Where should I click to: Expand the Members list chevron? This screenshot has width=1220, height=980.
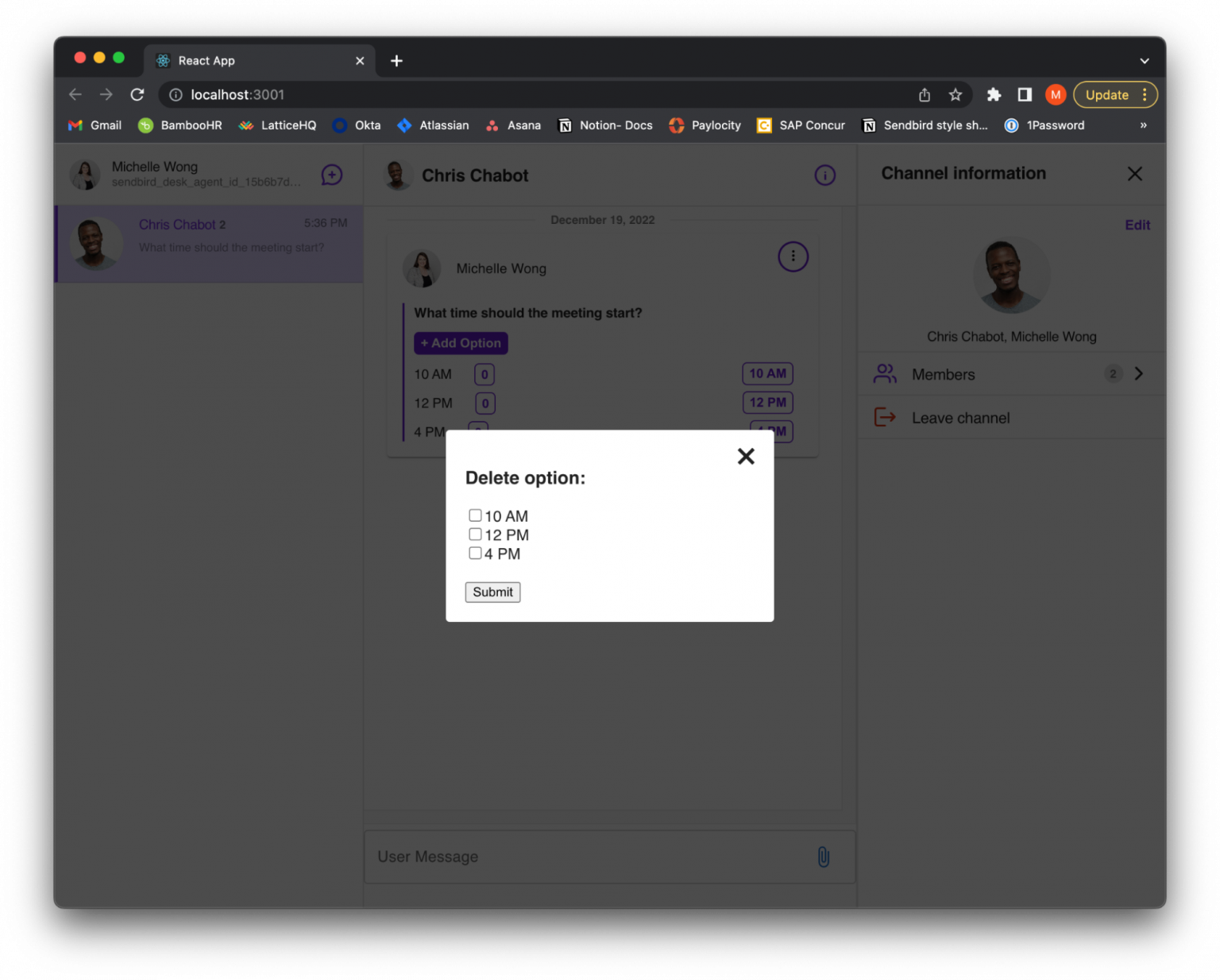pos(1138,374)
